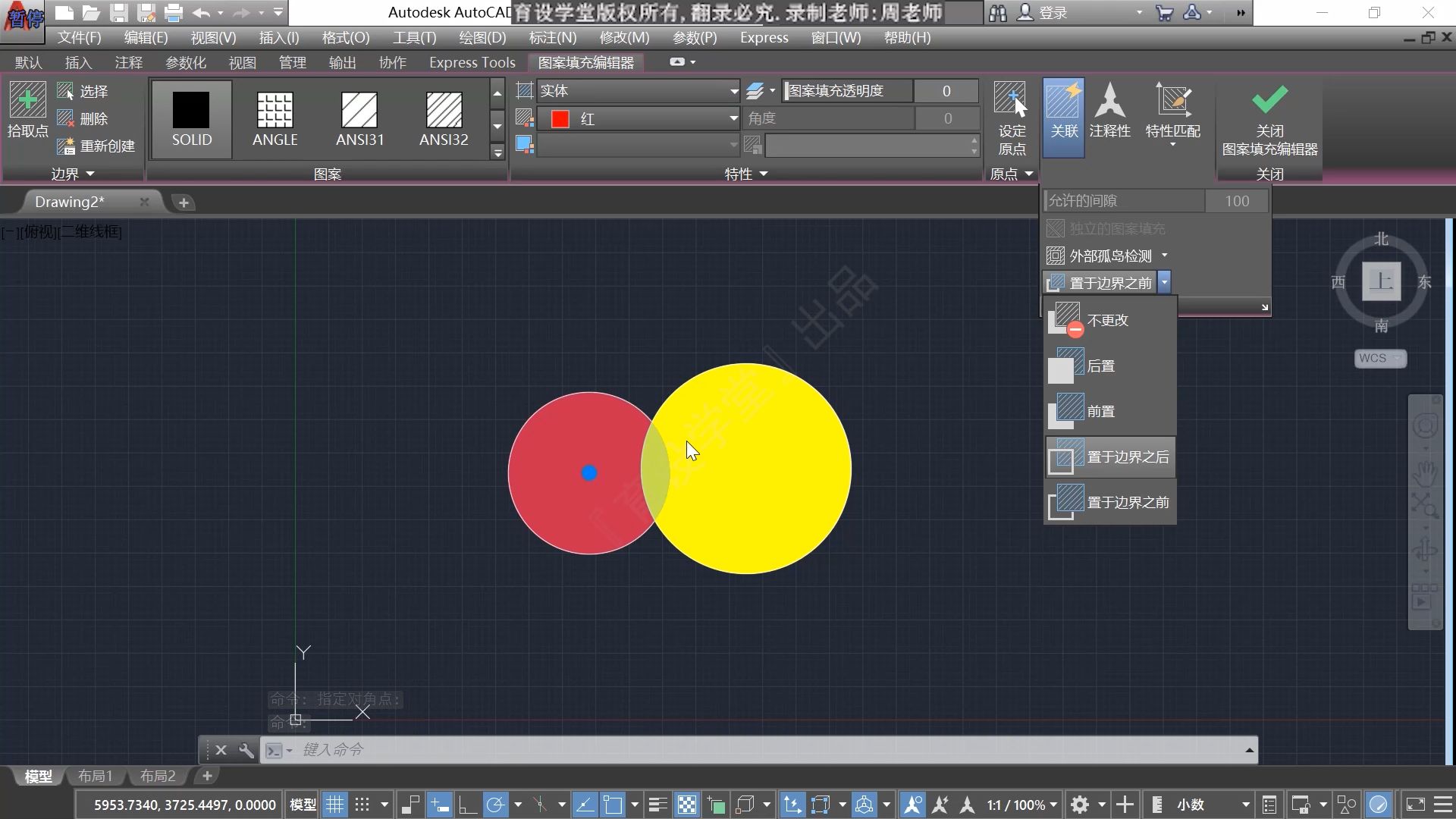Choose 前置 draw order option

[x=1110, y=411]
